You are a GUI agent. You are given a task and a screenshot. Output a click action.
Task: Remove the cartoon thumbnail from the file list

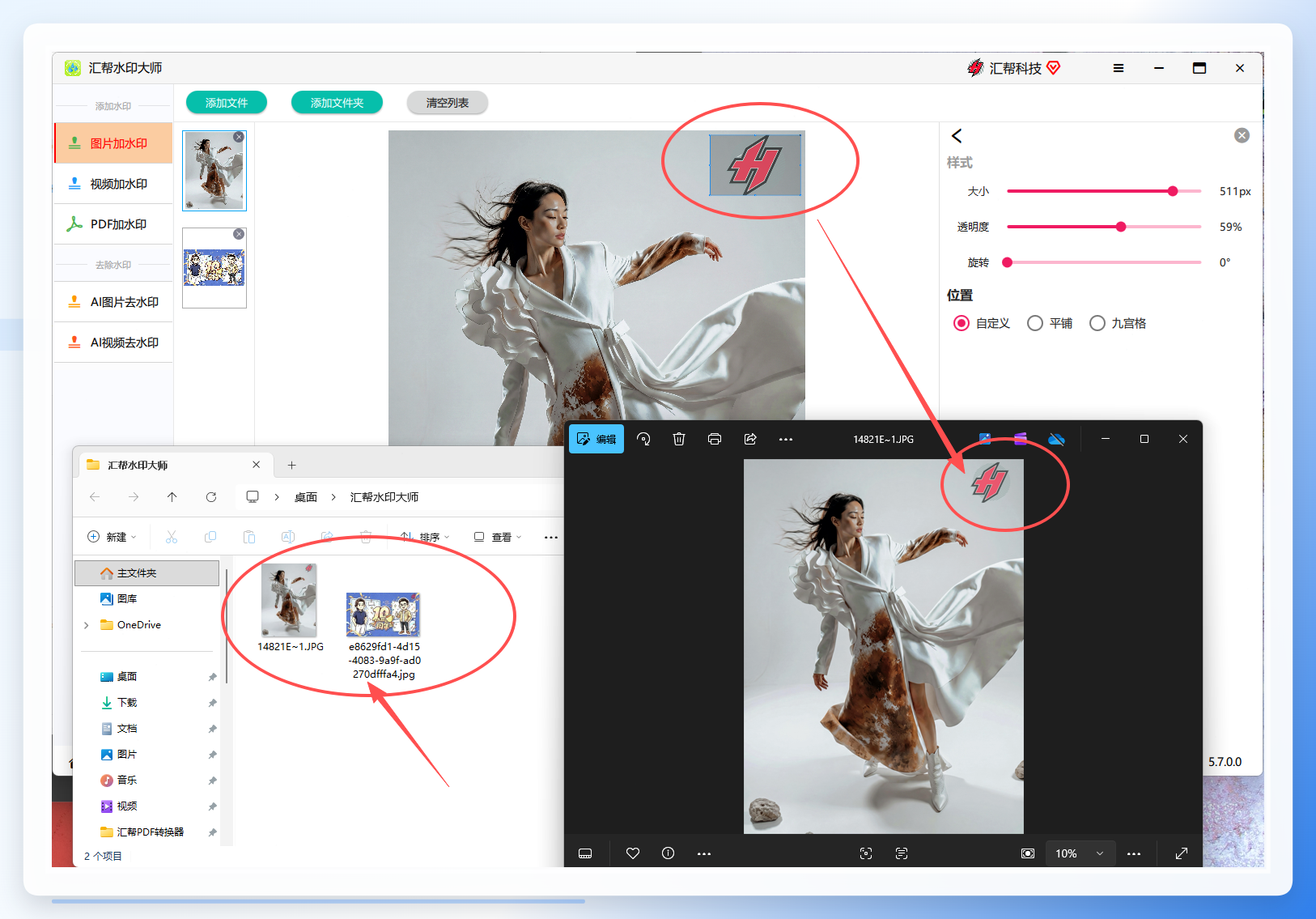239,234
